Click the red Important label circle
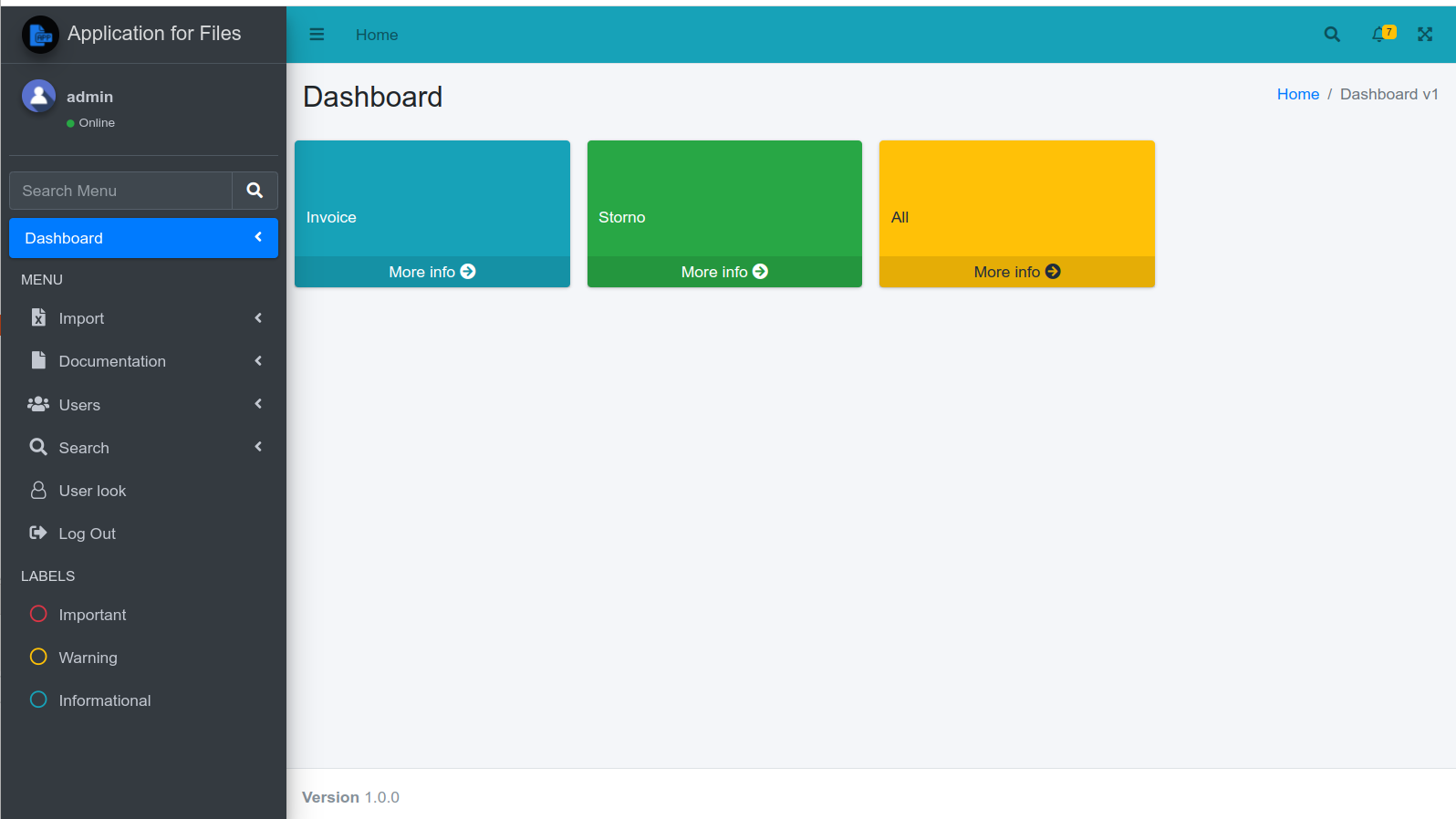The width and height of the screenshot is (1456, 819). pos(38,614)
